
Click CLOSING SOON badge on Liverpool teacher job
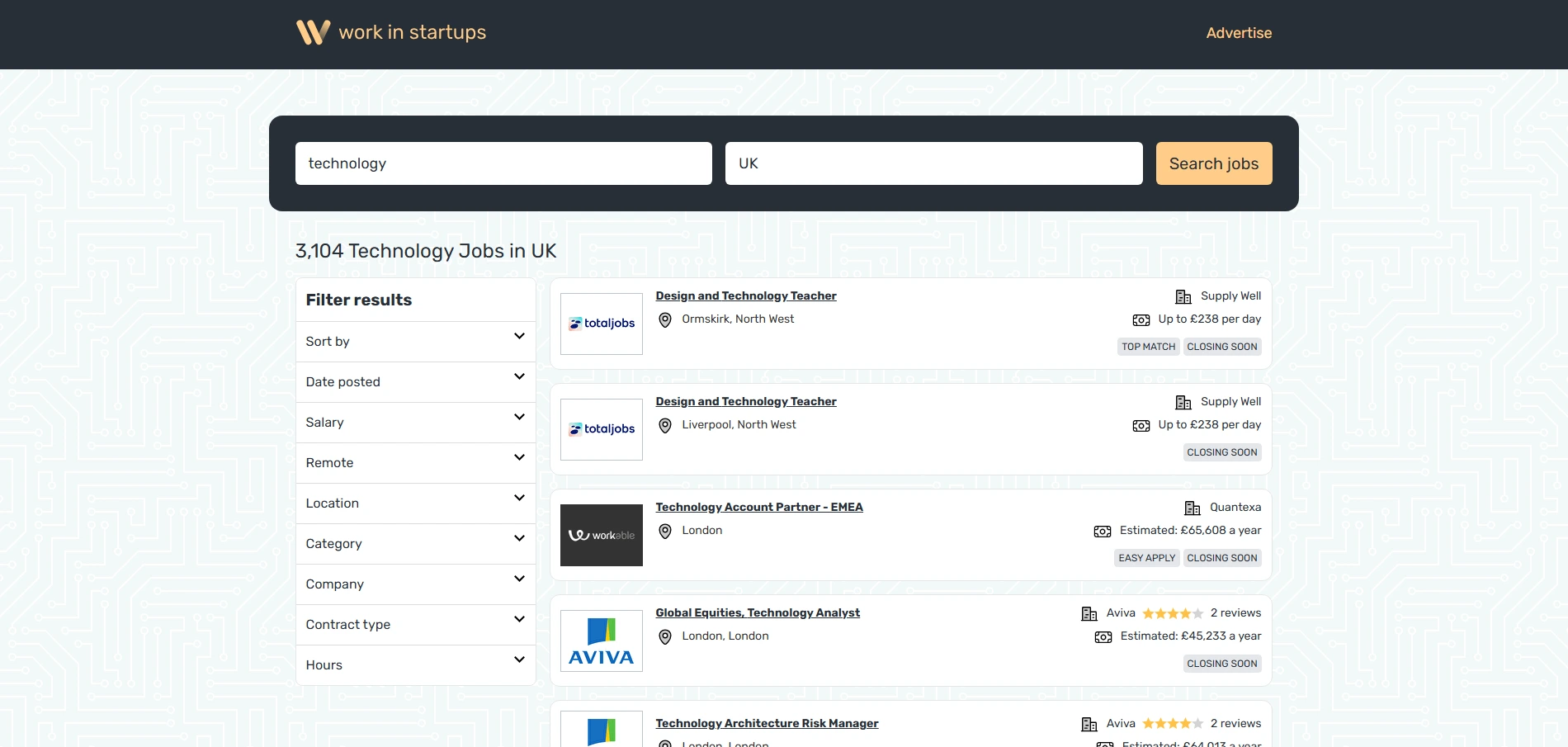[x=1222, y=452]
